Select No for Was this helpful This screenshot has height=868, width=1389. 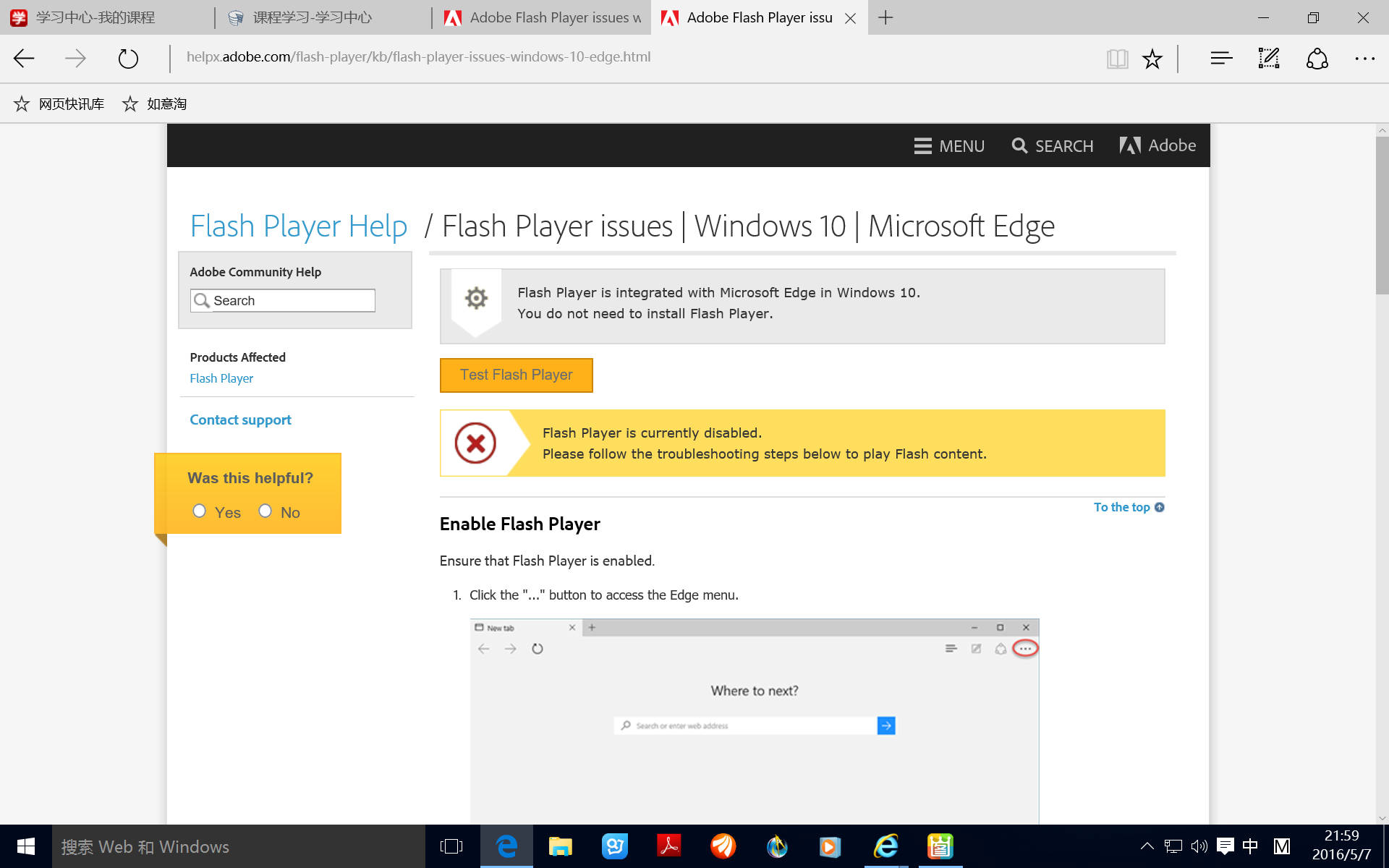click(266, 511)
